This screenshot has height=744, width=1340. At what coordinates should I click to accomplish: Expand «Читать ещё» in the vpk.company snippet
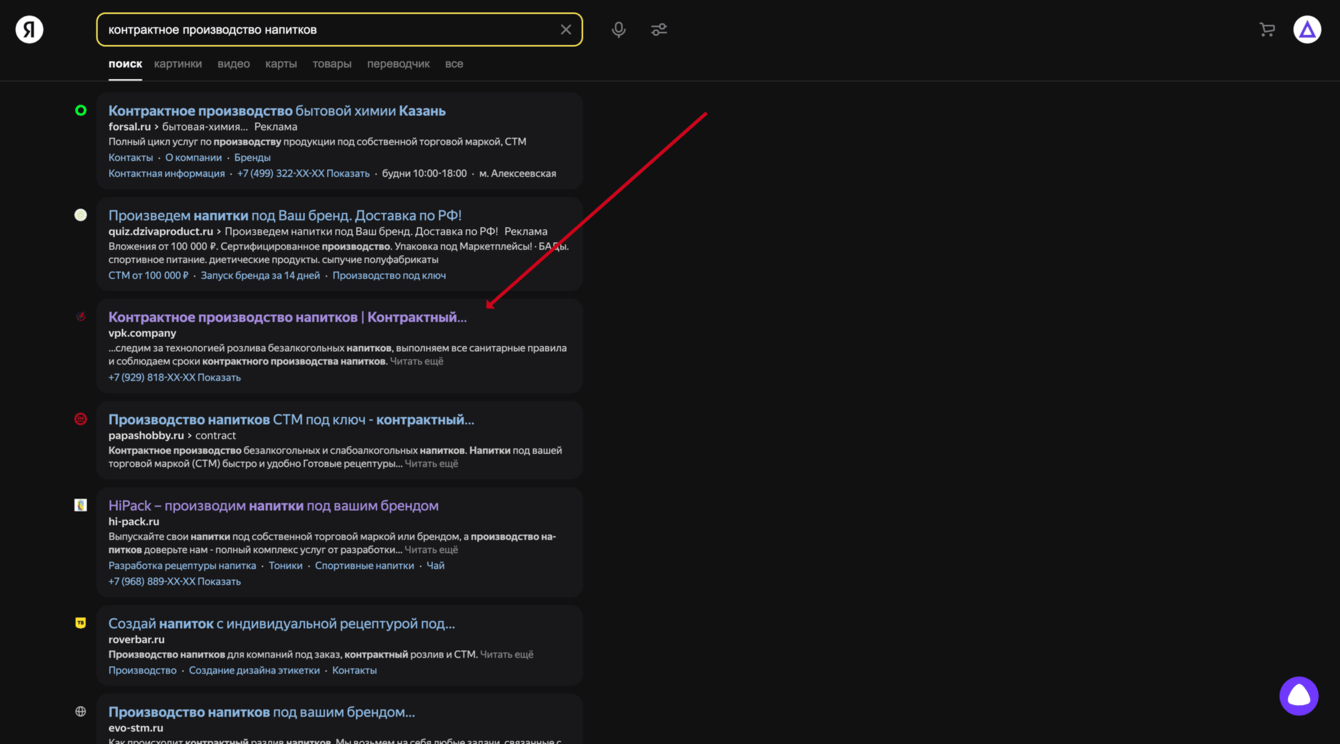[x=417, y=362]
